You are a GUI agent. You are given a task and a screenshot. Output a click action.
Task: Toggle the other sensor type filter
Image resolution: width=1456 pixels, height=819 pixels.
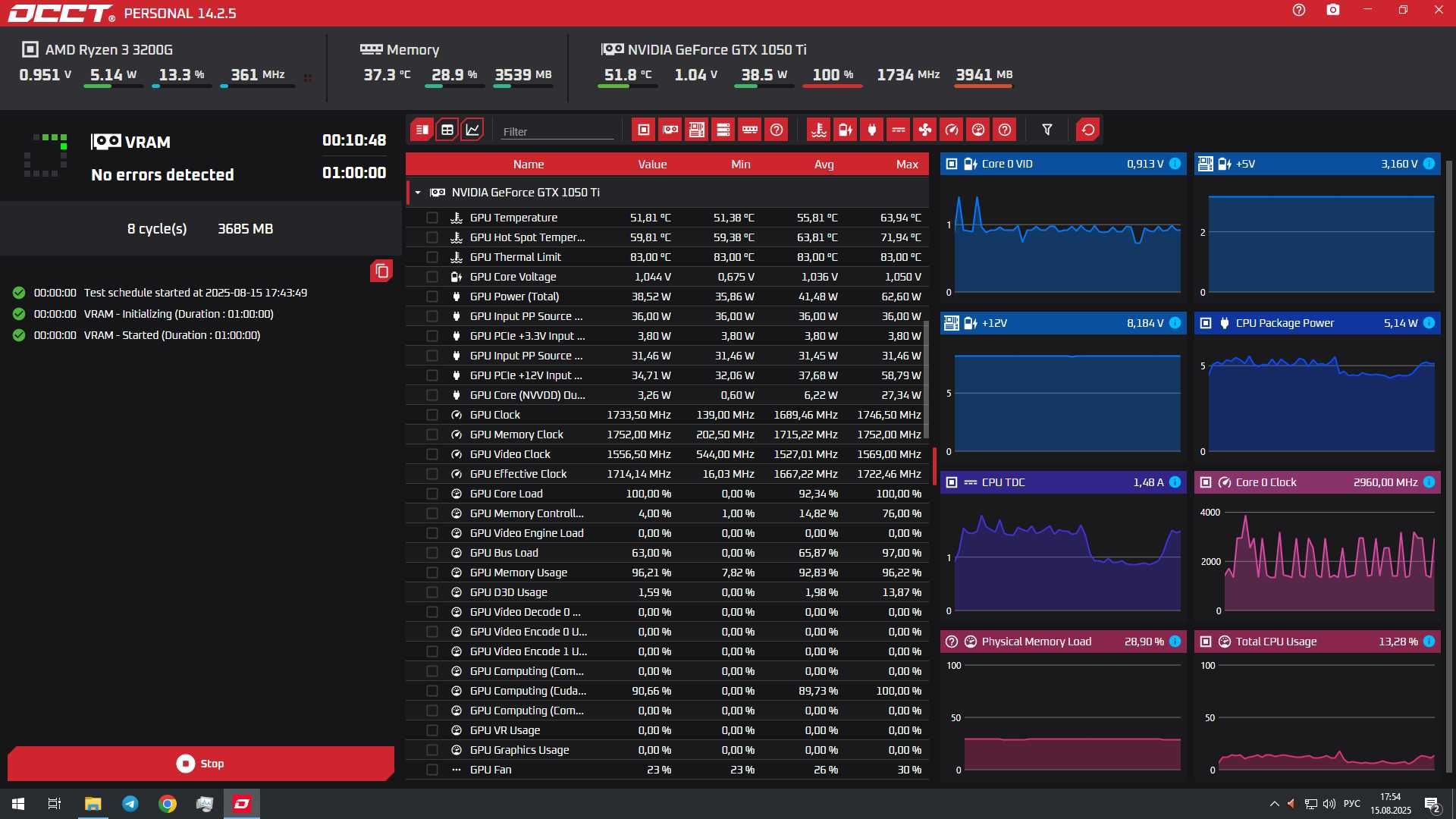tap(1005, 130)
